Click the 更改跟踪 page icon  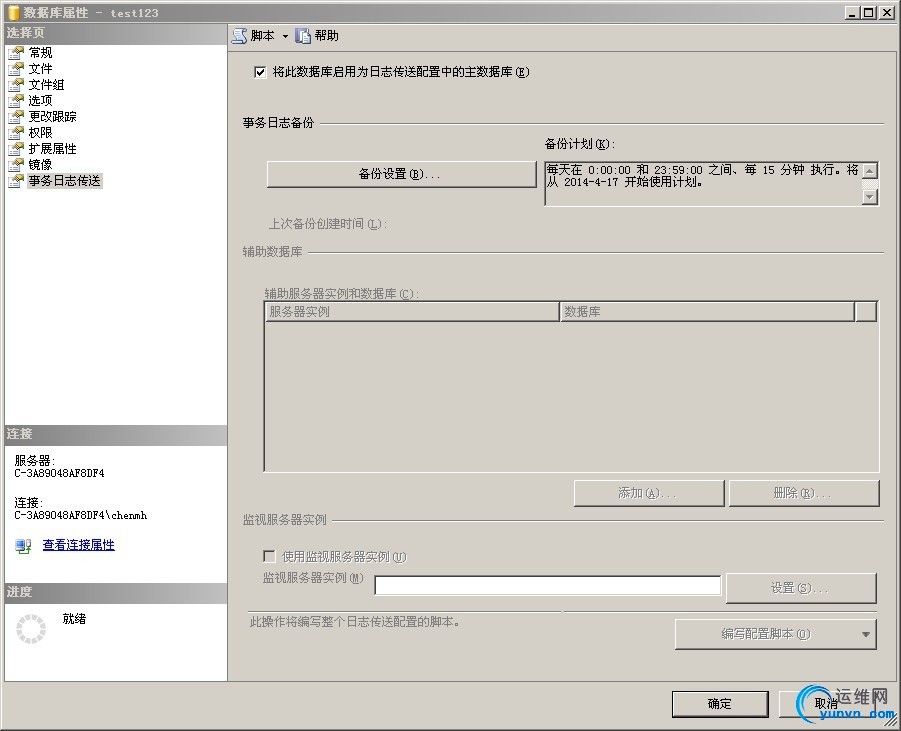16,117
